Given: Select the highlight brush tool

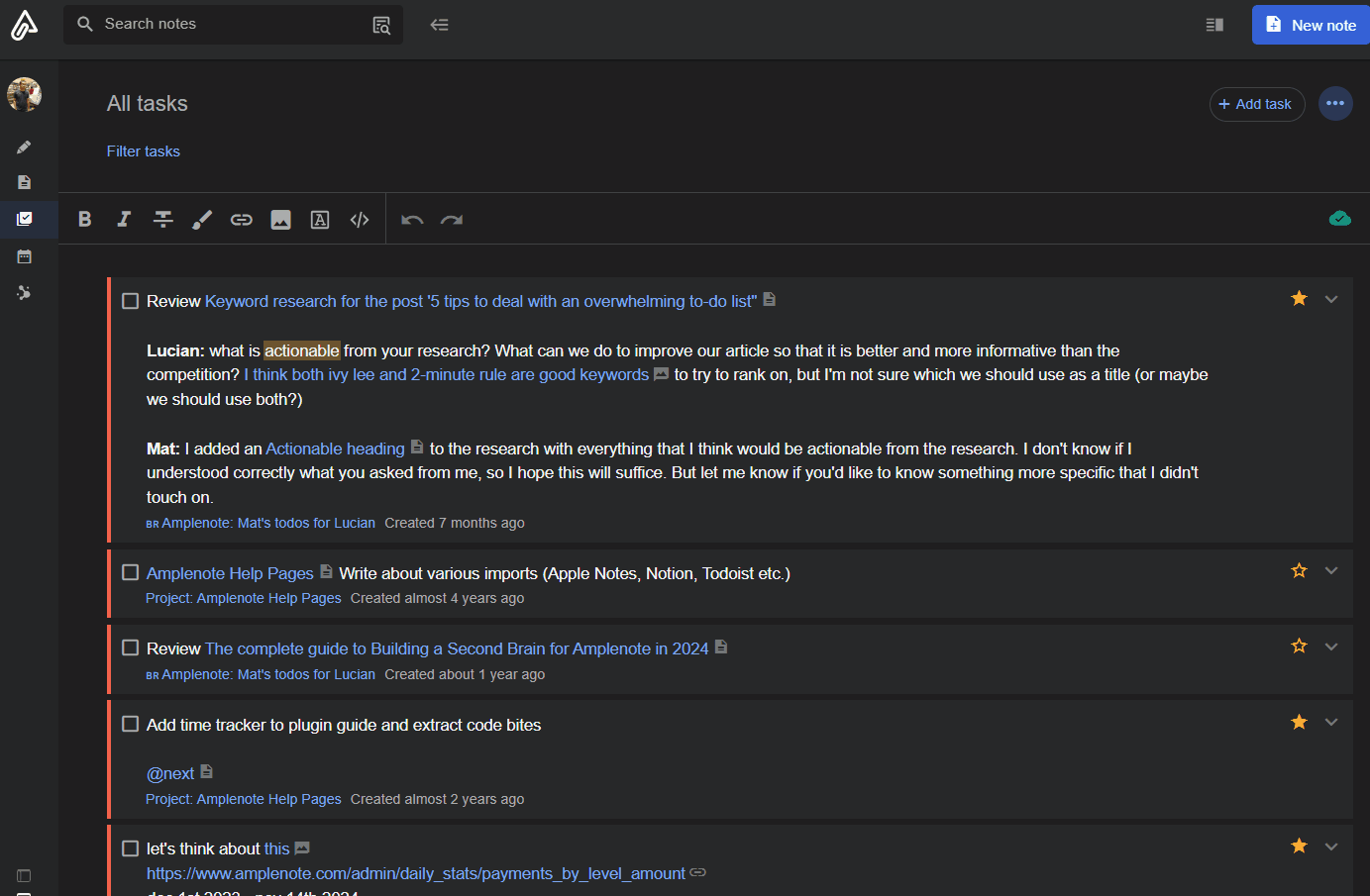Looking at the screenshot, I should [x=202, y=220].
